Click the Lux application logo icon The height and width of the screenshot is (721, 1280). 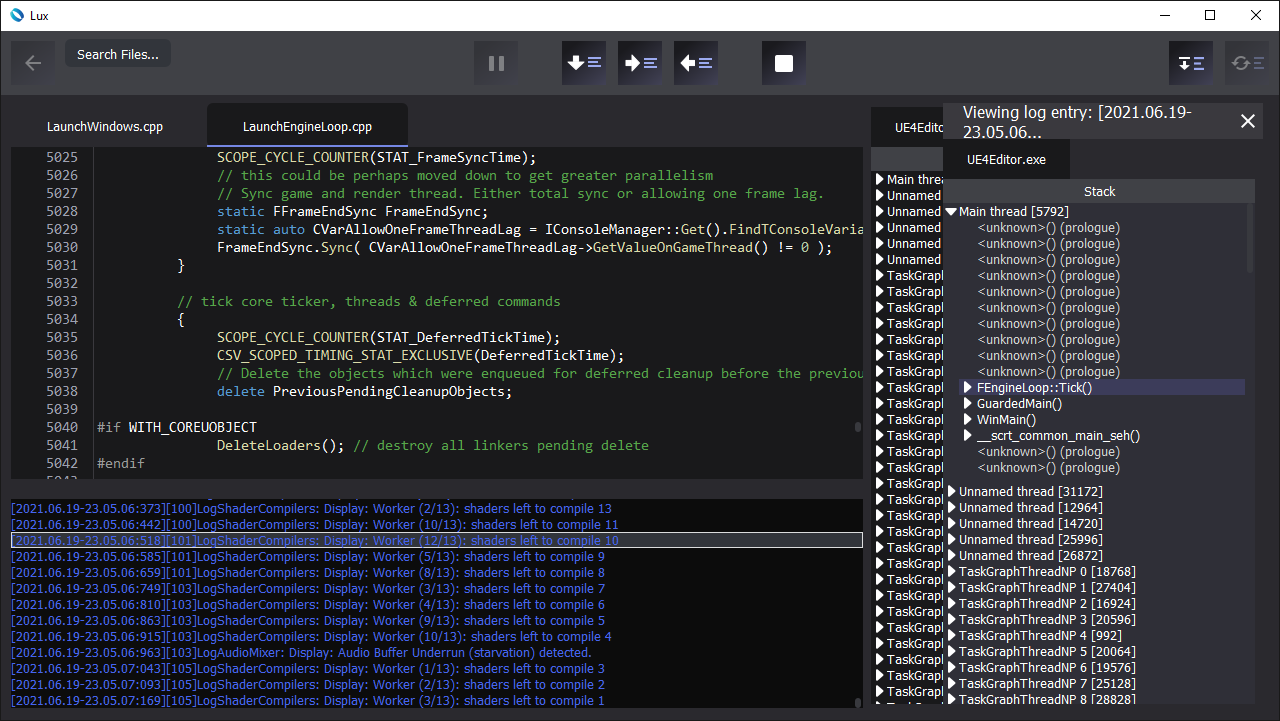pyautogui.click(x=17, y=15)
